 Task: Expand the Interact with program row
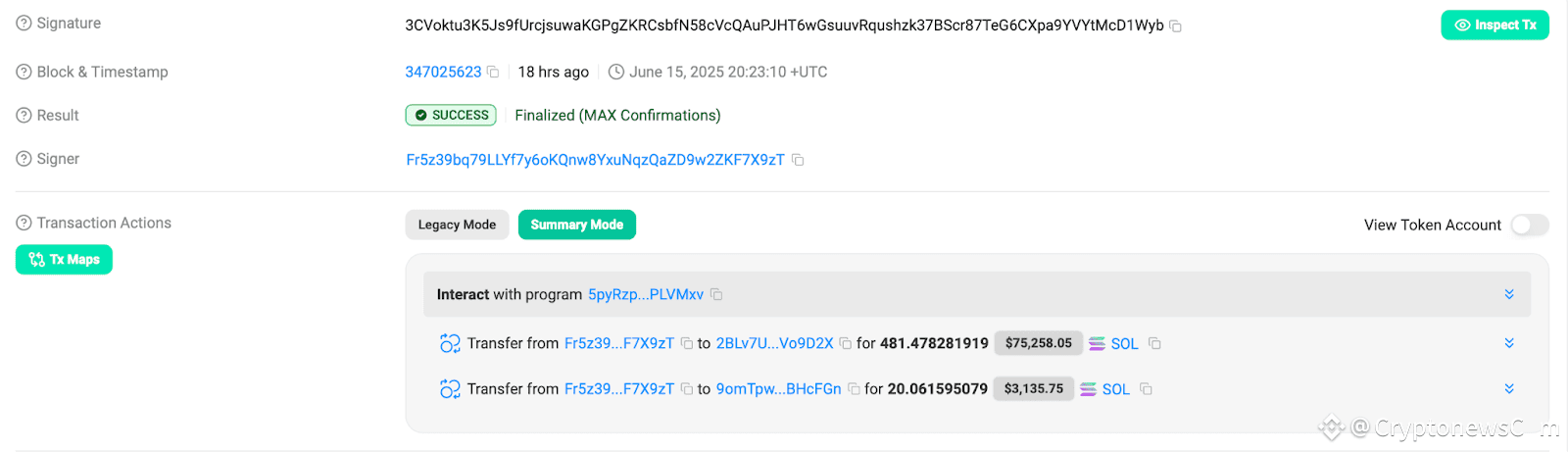[x=1509, y=294]
